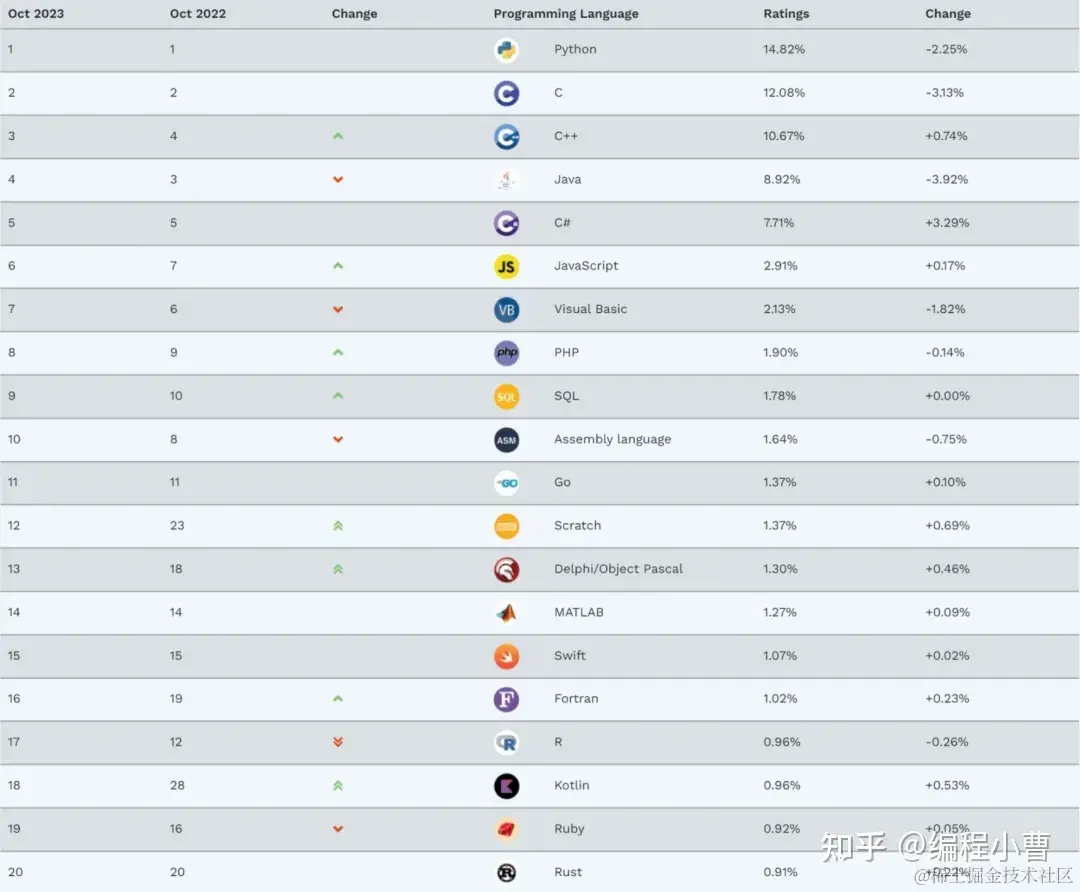Viewport: 1080px width, 892px height.
Task: Click double green arrow in Scratch row
Action: click(338, 526)
